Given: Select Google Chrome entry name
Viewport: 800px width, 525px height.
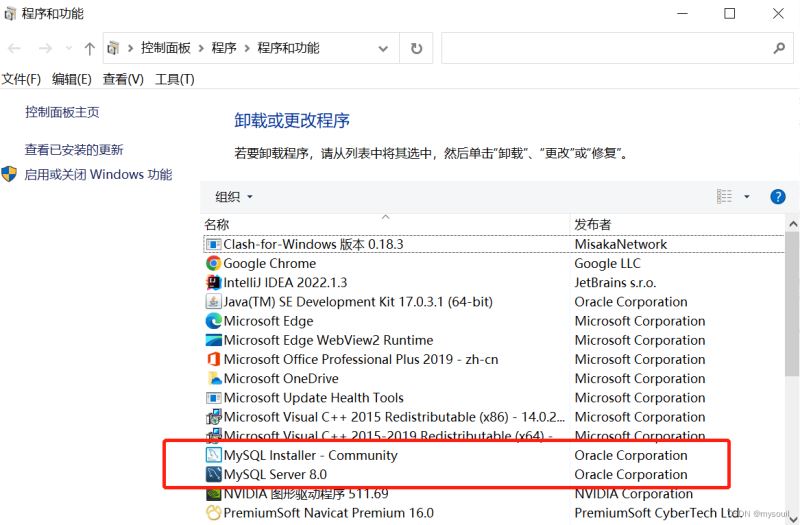Looking at the screenshot, I should pyautogui.click(x=269, y=263).
